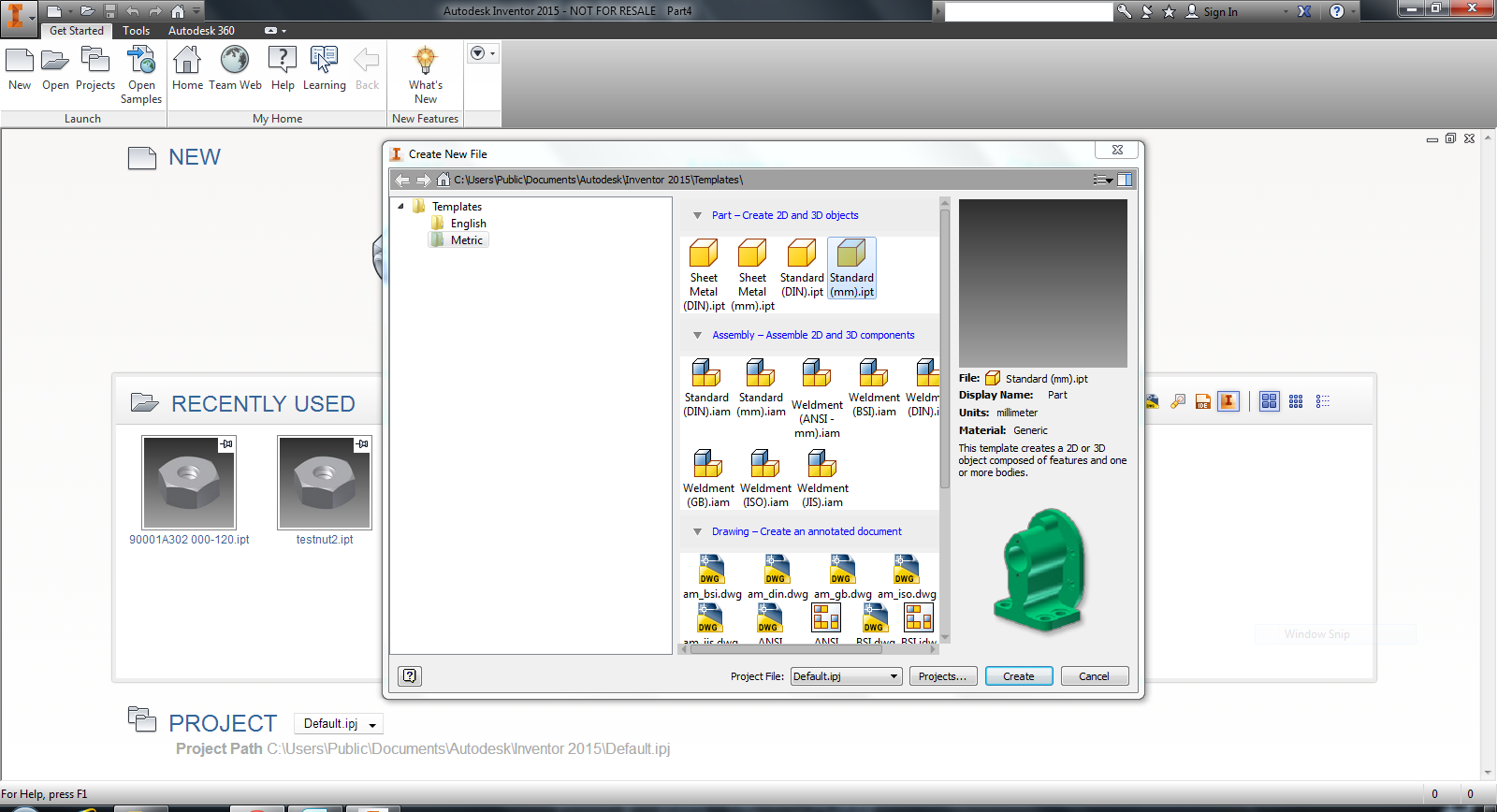Image resolution: width=1497 pixels, height=812 pixels.
Task: Expand the ribbon panel options dropdown
Action: [482, 53]
